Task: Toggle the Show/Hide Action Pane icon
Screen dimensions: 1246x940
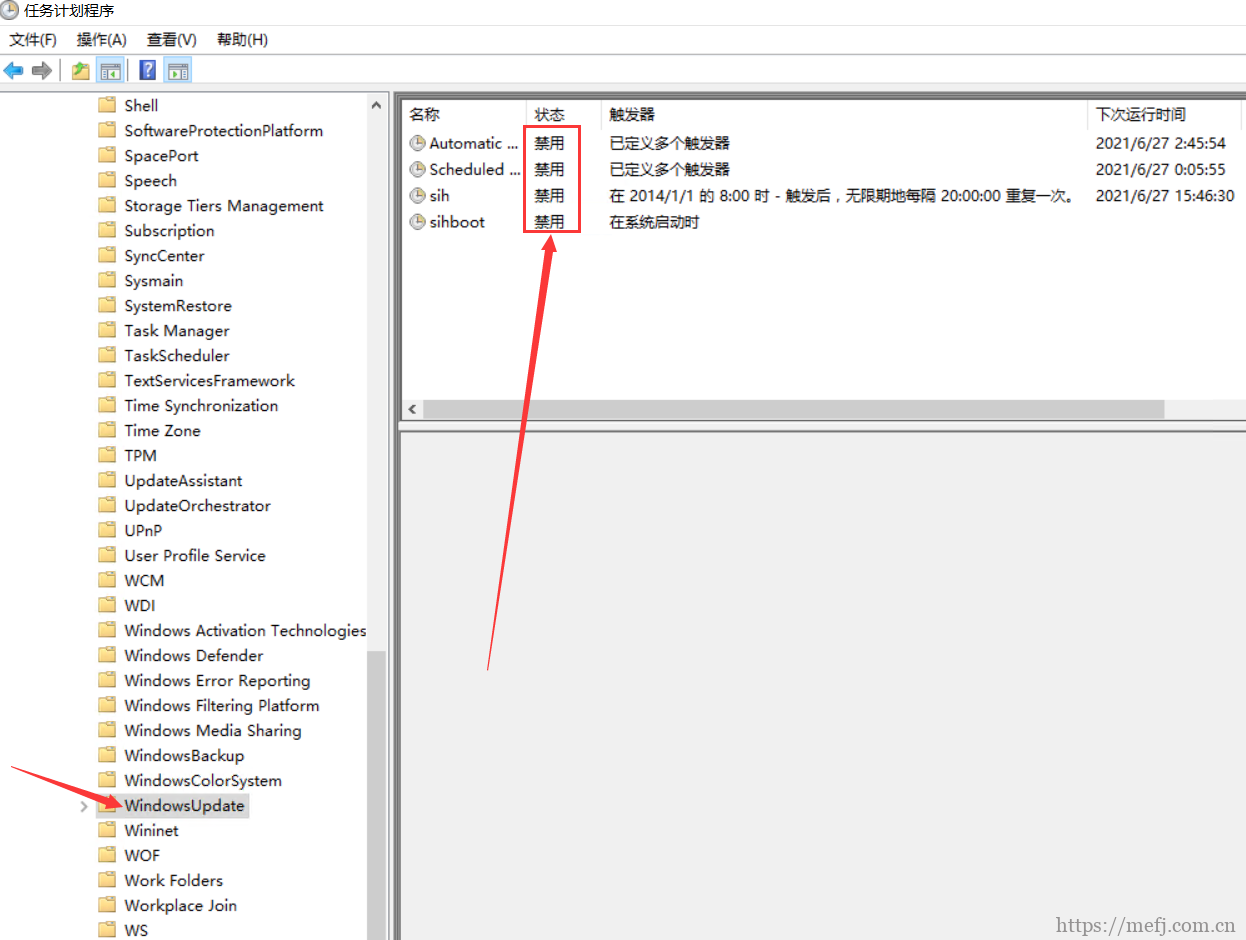Action: [178, 71]
